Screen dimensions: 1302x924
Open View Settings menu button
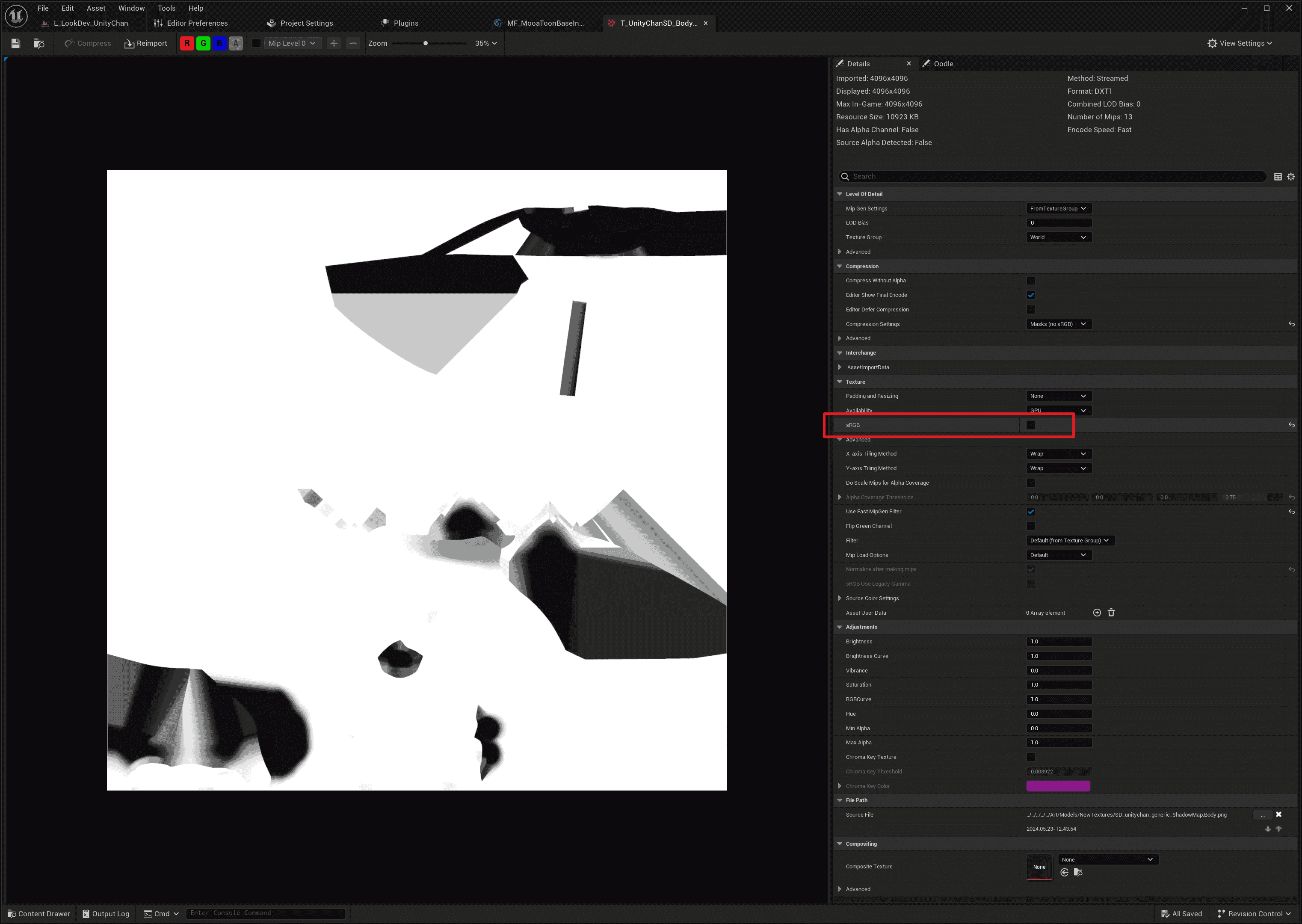[1240, 43]
